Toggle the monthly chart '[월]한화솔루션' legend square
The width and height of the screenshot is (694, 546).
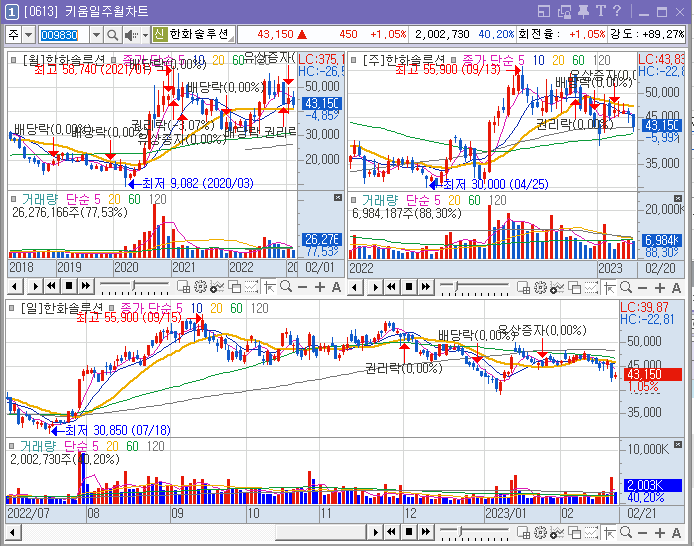coord(13,59)
